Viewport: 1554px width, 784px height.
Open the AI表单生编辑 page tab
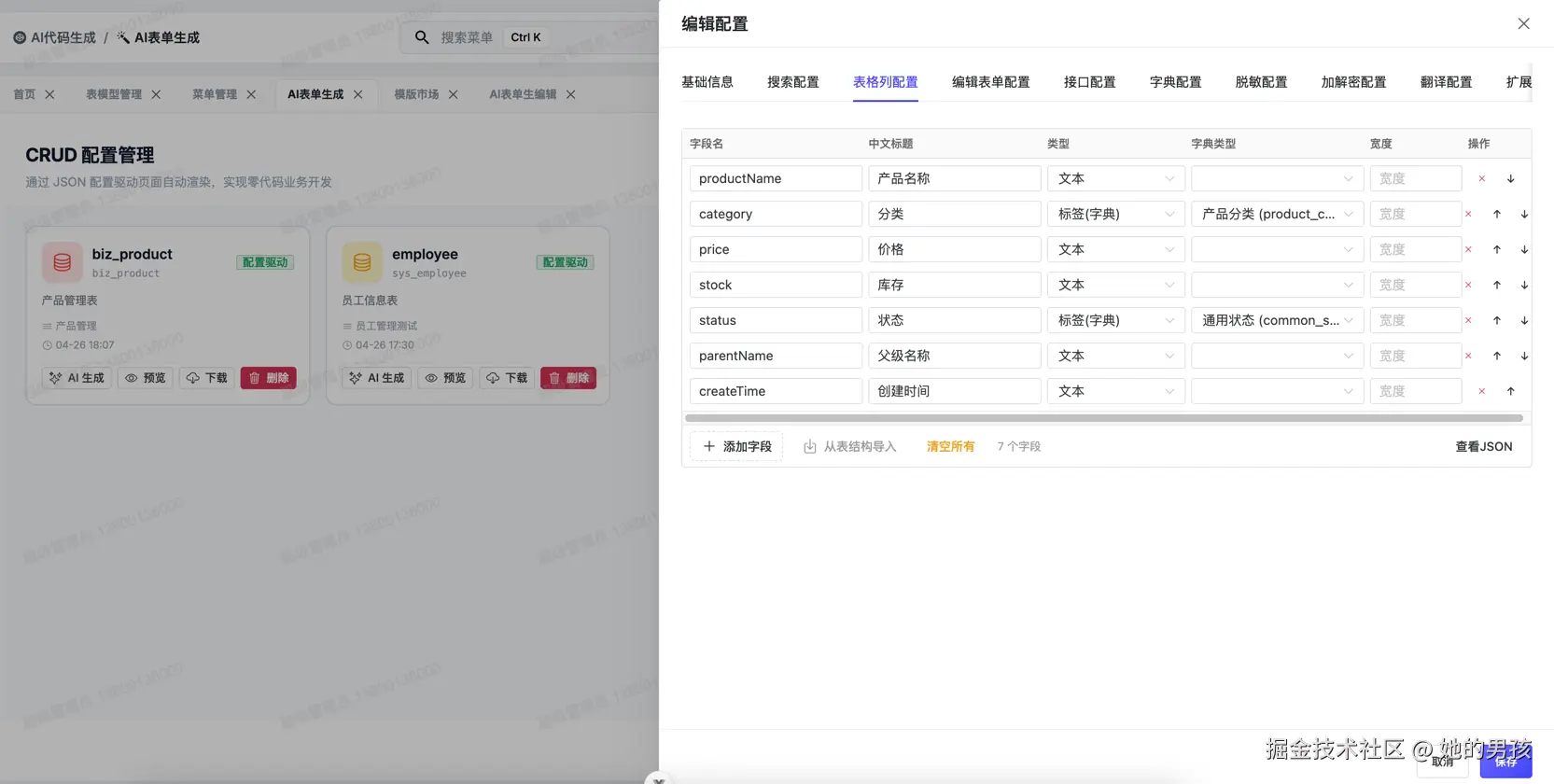(523, 94)
